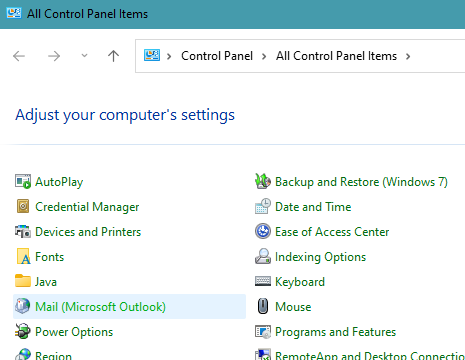This screenshot has width=465, height=360.
Task: Open the recent locations dropdown arrow
Action: point(84,56)
